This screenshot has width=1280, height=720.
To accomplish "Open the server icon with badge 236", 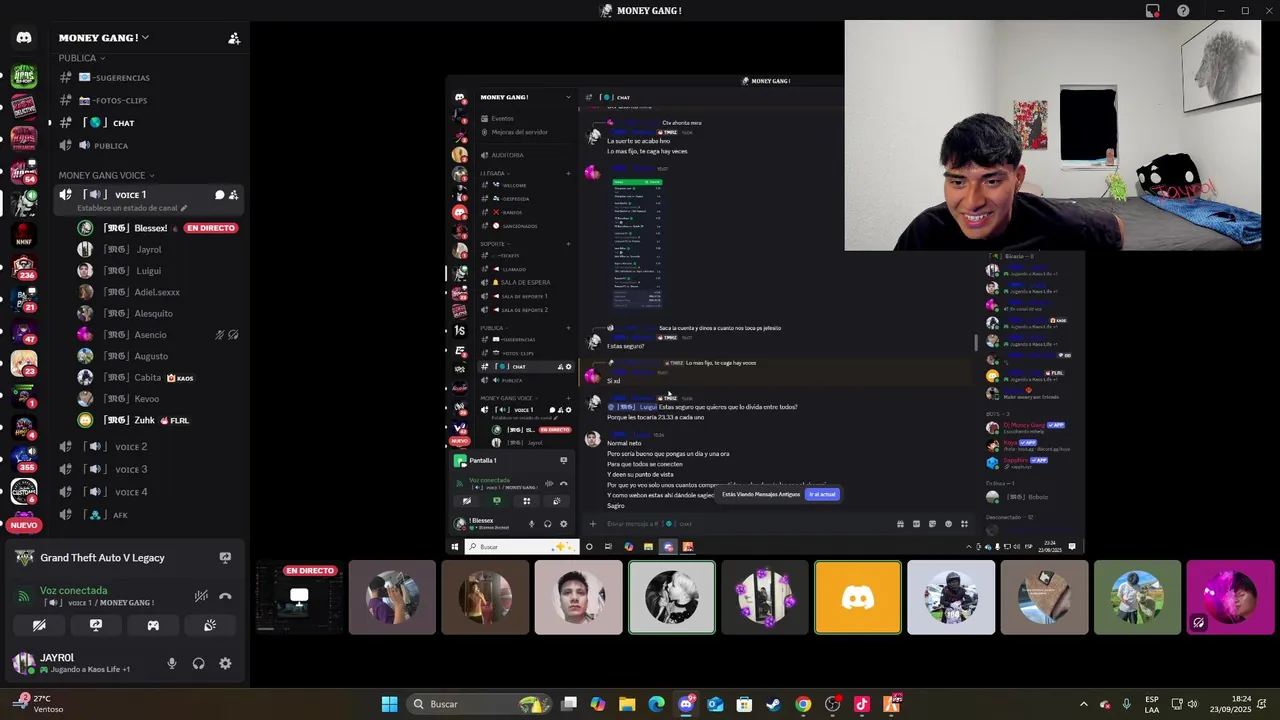I will coord(24,267).
